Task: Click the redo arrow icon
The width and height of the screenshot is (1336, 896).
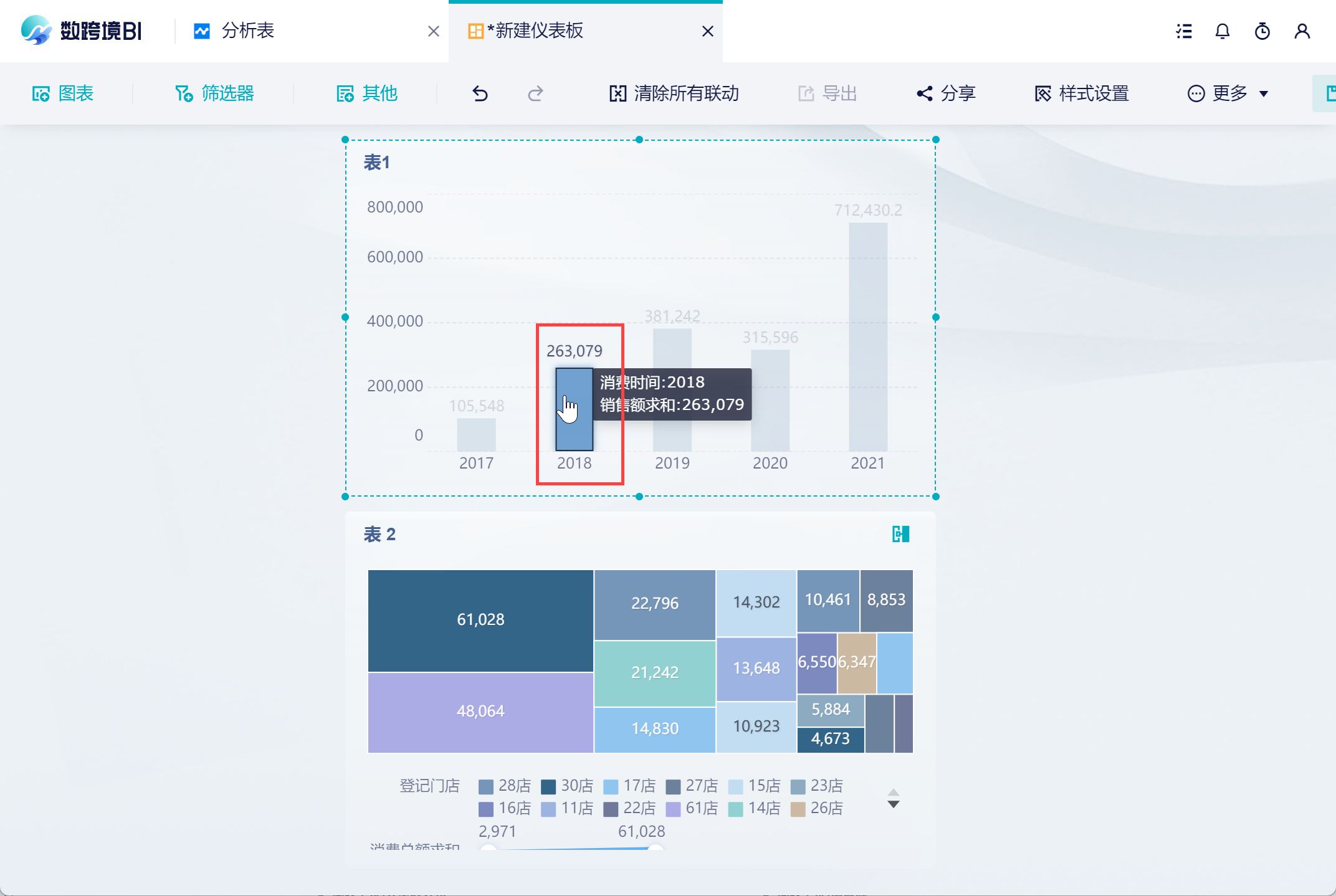Action: coord(535,93)
